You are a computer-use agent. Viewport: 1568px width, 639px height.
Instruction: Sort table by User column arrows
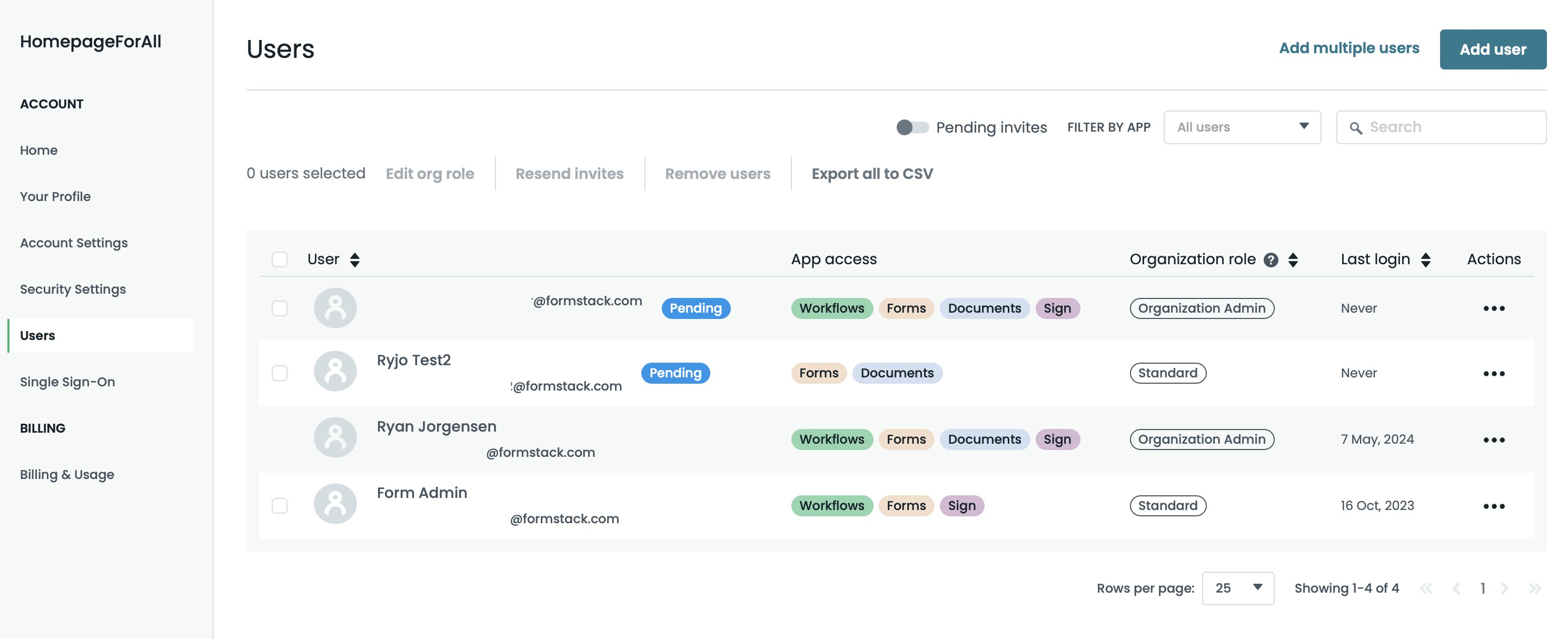pyautogui.click(x=354, y=260)
